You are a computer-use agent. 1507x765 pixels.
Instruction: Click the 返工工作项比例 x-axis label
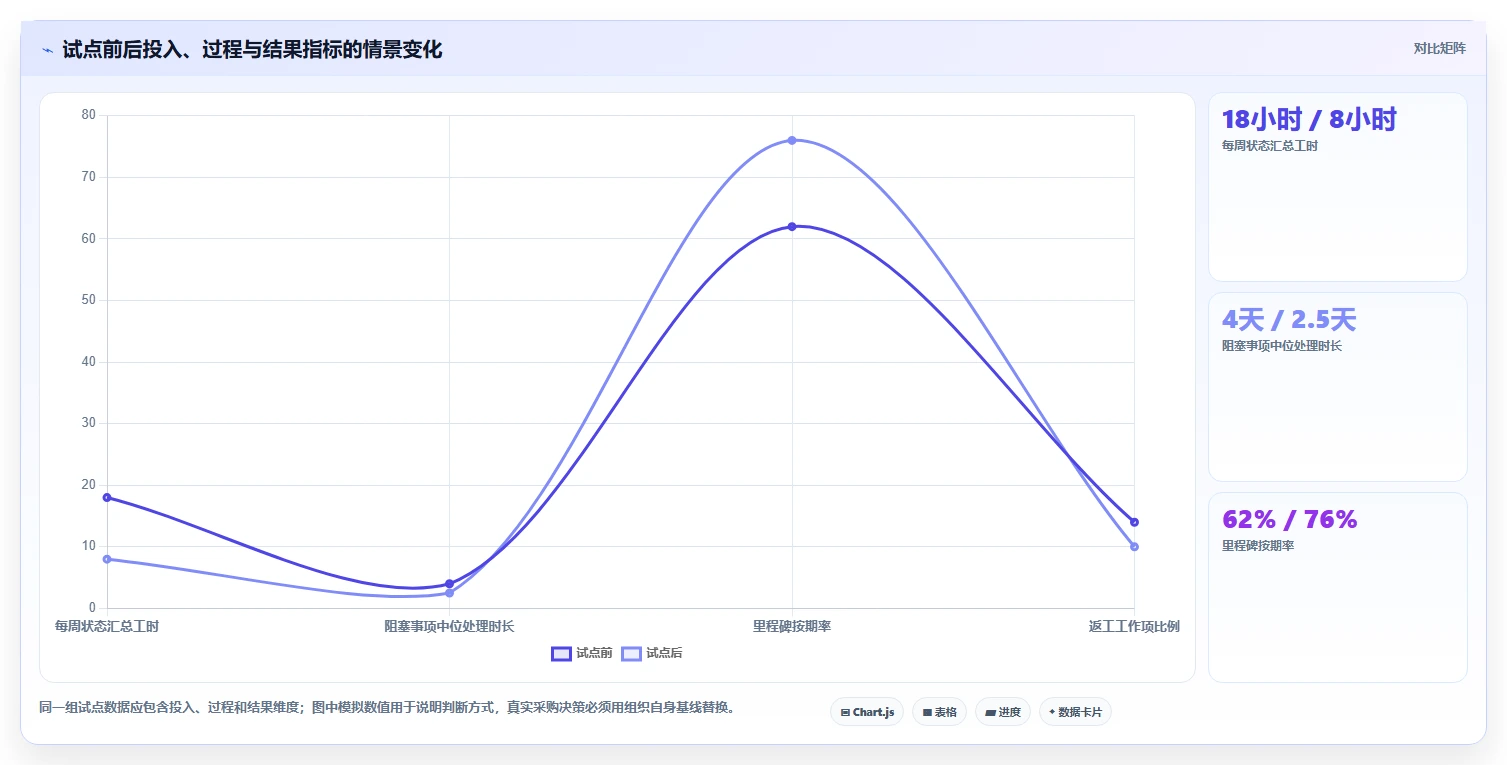point(1134,626)
